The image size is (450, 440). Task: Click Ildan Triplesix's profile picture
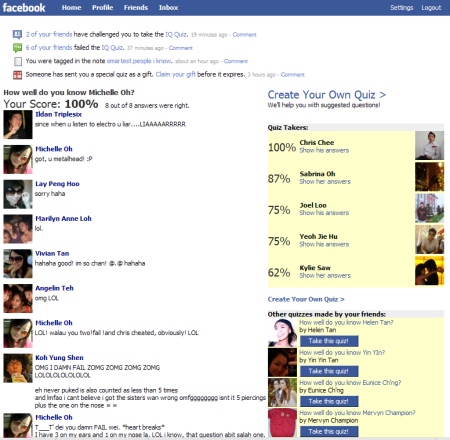click(18, 125)
